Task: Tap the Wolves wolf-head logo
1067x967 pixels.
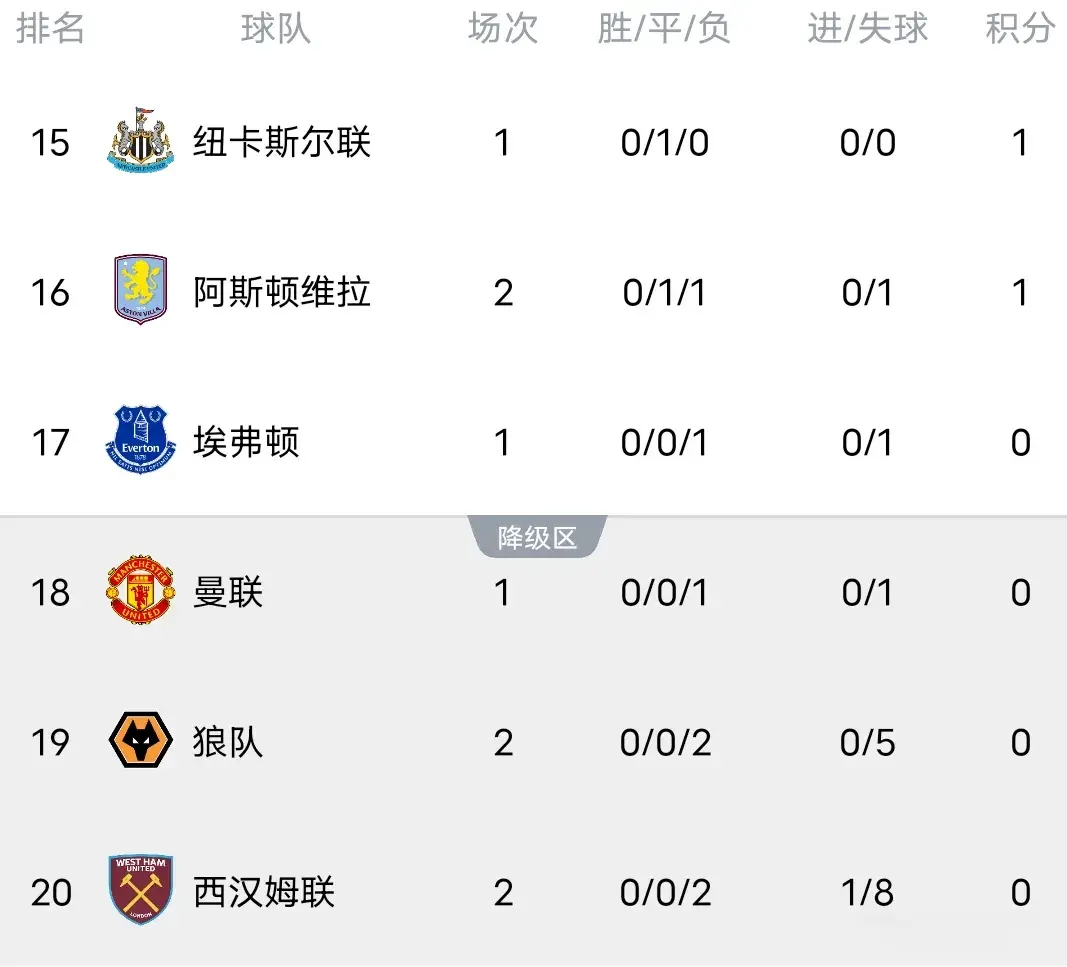Action: pos(141,740)
